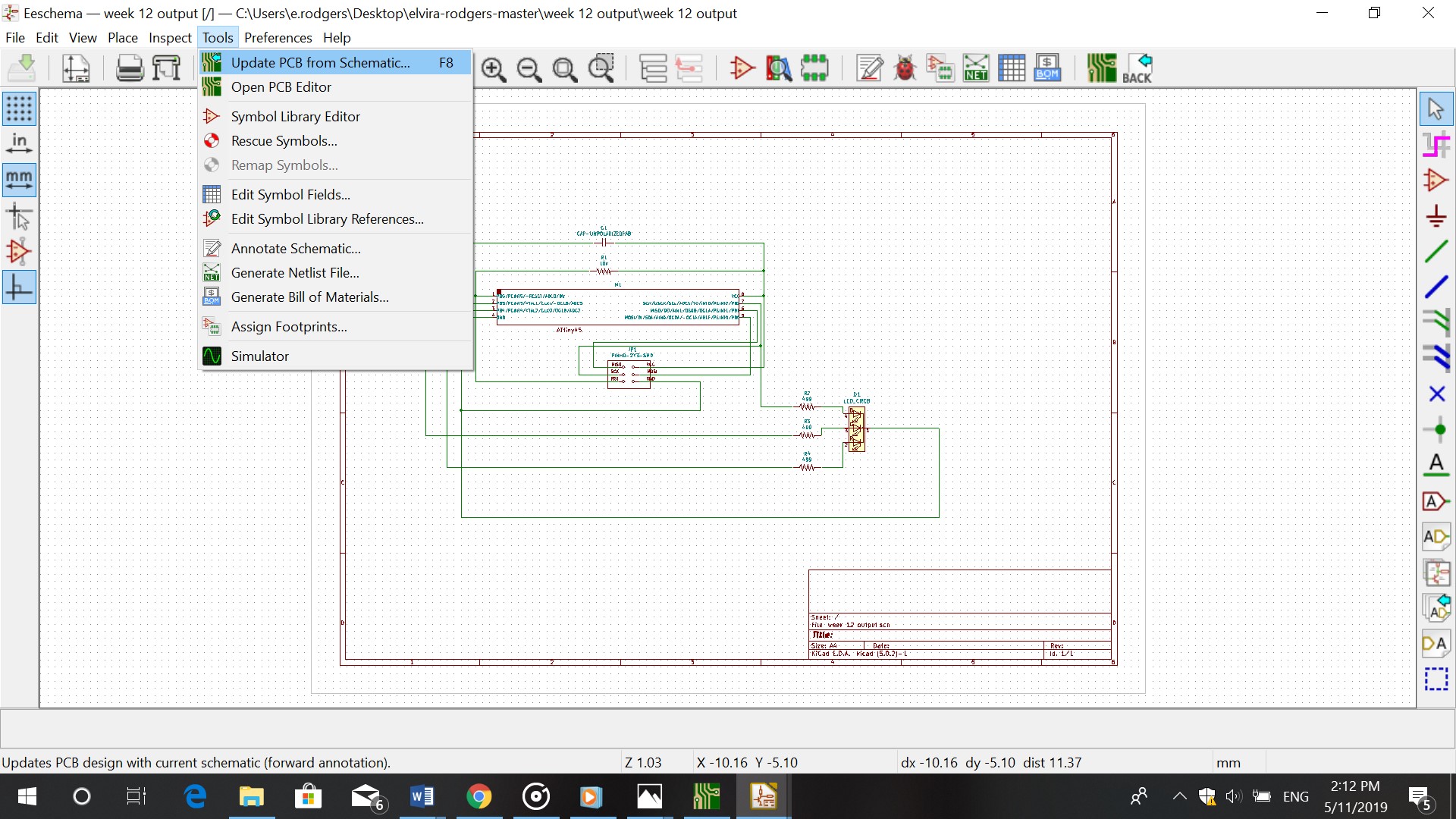
Task: Select the no-connect flag tool
Action: click(x=1436, y=394)
